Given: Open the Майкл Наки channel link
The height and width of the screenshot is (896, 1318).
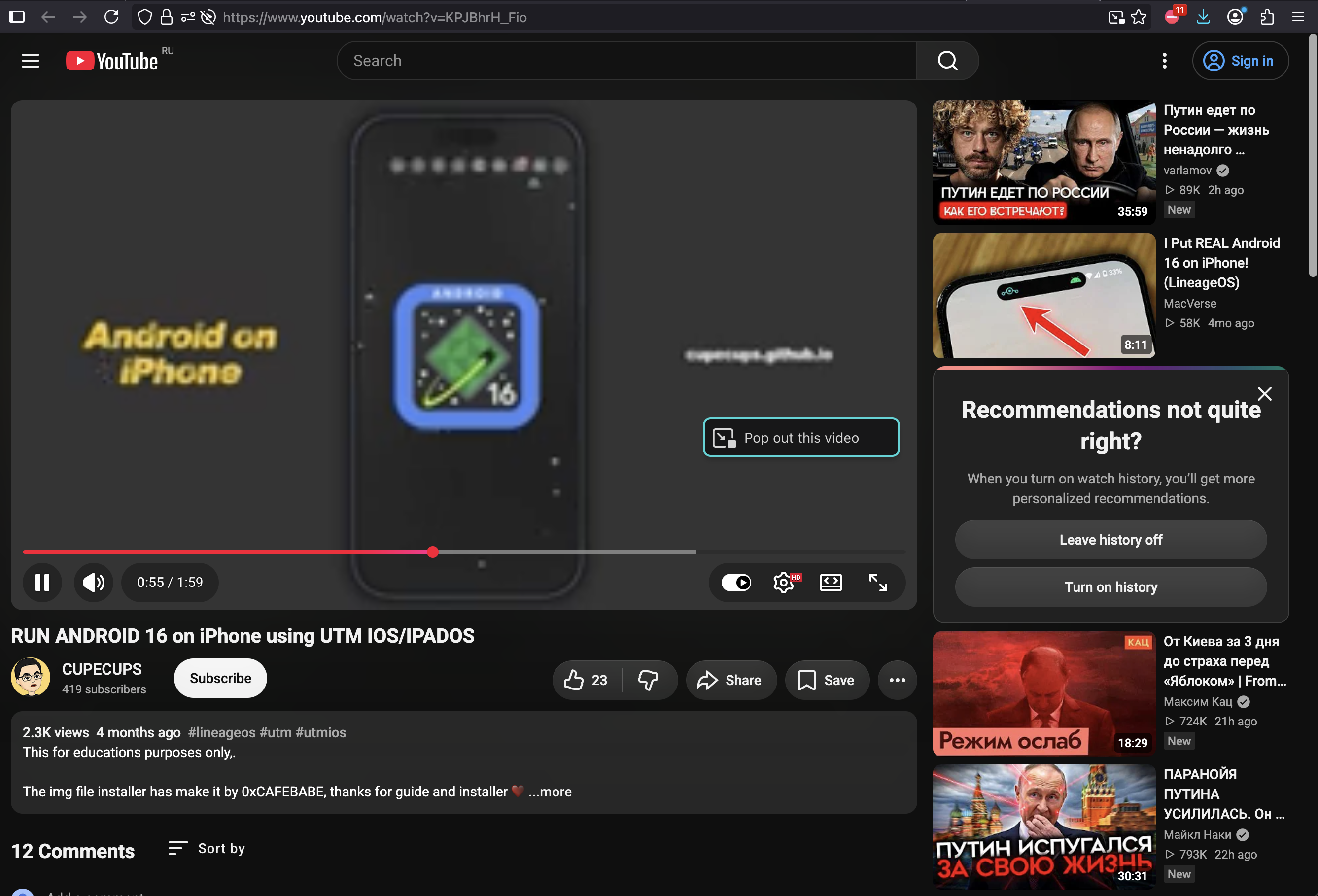Looking at the screenshot, I should (1197, 835).
